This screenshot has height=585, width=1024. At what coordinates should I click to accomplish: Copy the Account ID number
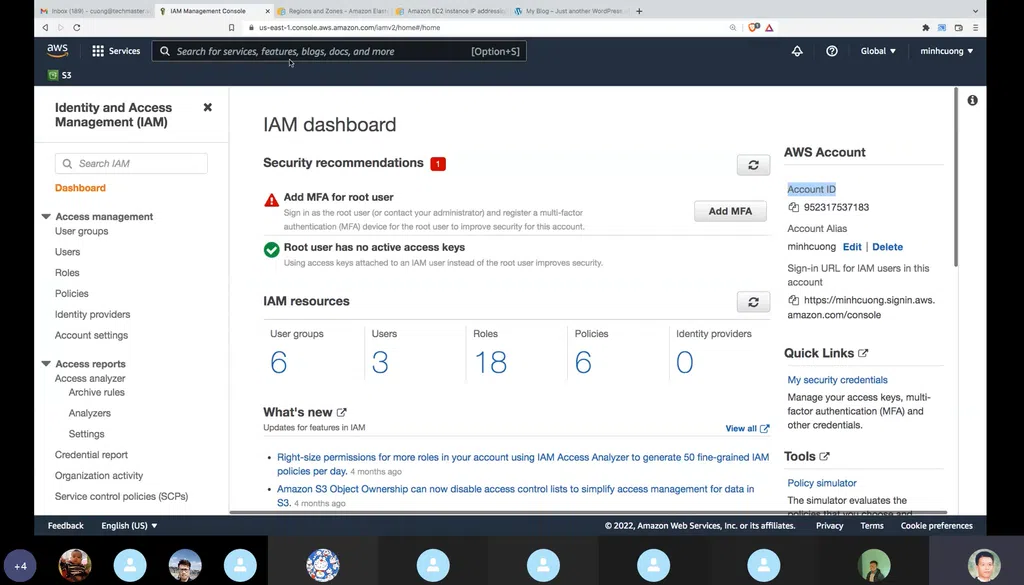point(794,208)
